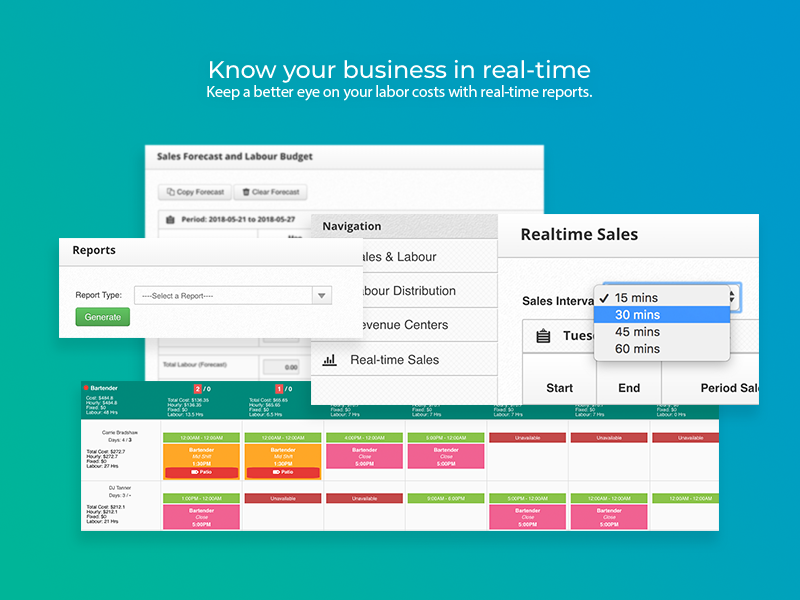Click DJ Tanner's Close shift under 1:00PM availability
The width and height of the screenshot is (800, 600).
click(x=202, y=517)
